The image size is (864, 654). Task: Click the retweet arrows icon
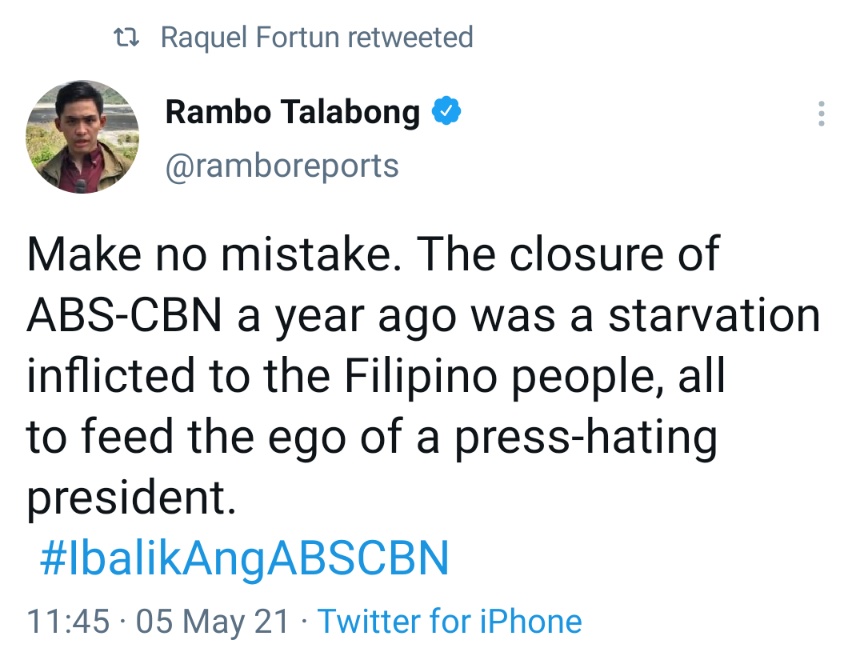[x=127, y=39]
